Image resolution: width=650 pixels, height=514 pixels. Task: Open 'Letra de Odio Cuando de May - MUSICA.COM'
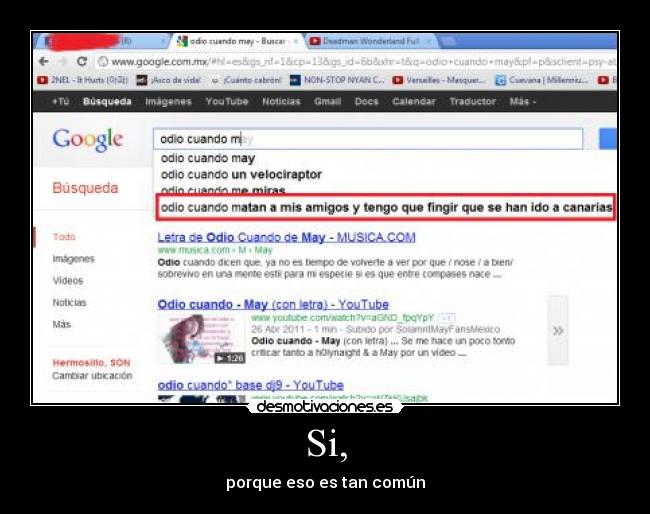286,238
